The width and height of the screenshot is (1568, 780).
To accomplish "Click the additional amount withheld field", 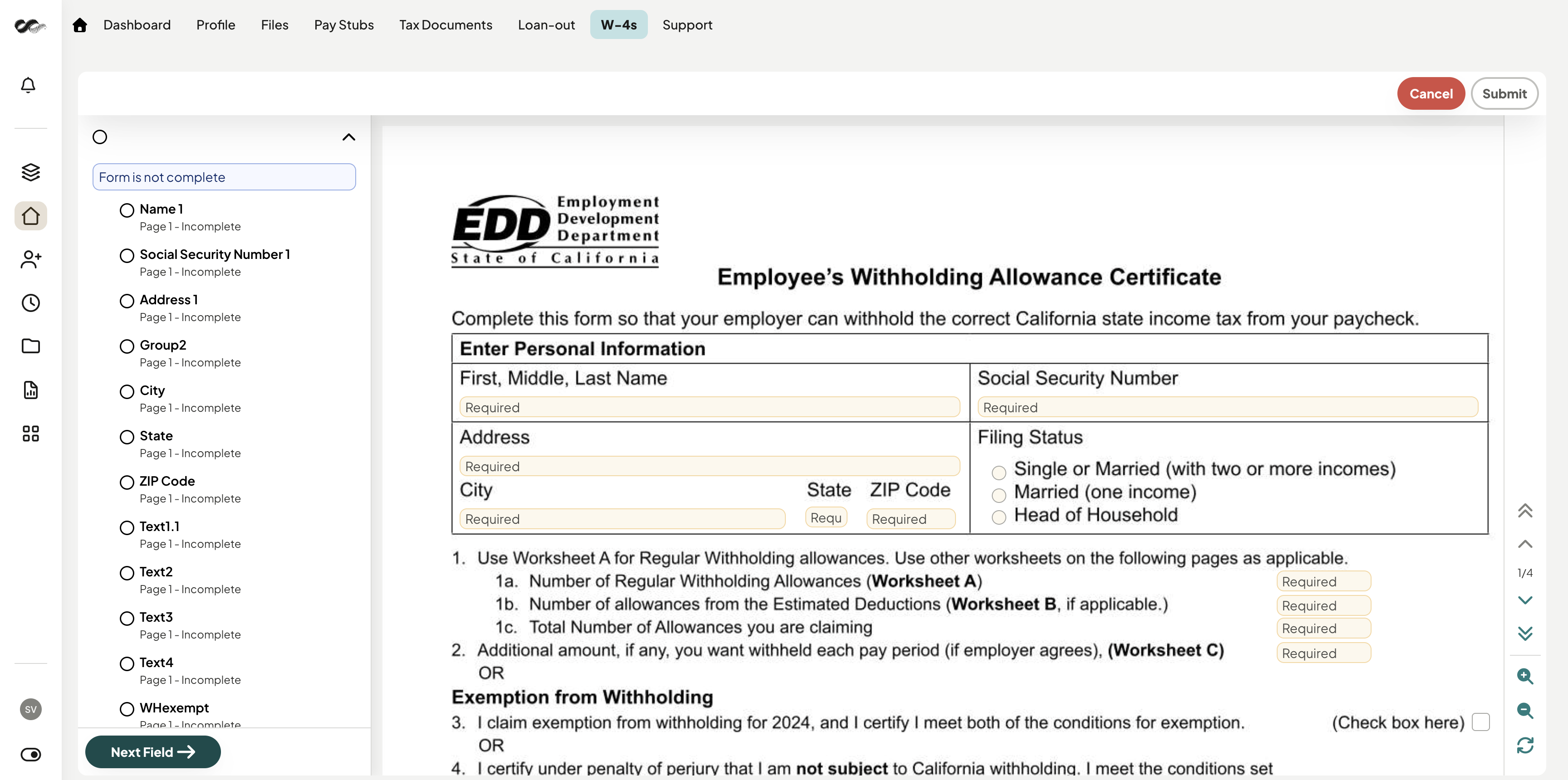I will pyautogui.click(x=1323, y=653).
